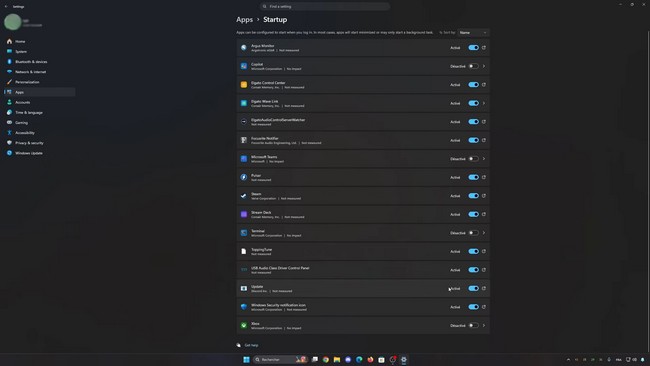Open file location icon for Stream Deck
The height and width of the screenshot is (366, 650).
tap(484, 214)
